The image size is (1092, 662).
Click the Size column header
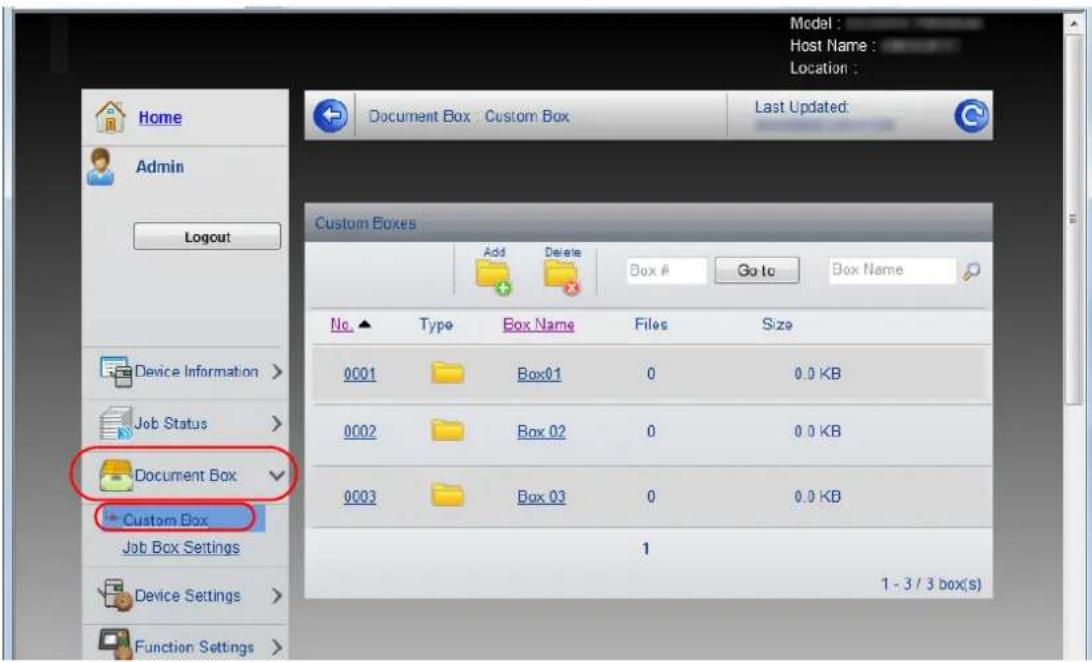click(777, 324)
